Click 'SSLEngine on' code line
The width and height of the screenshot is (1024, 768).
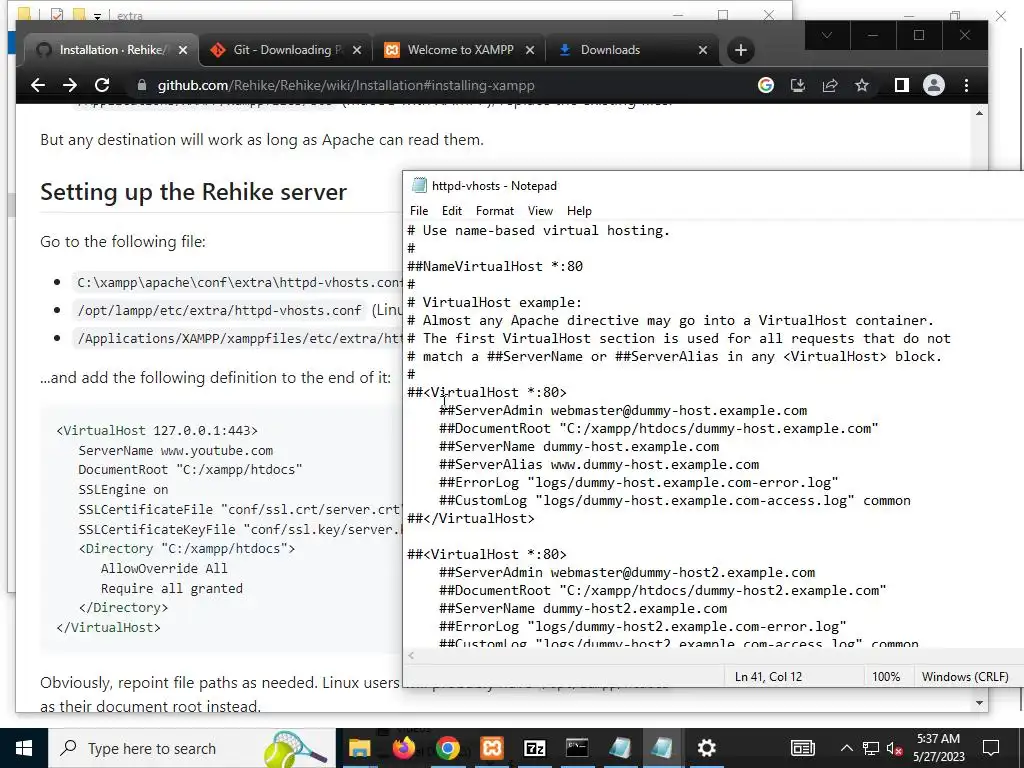coord(123,490)
